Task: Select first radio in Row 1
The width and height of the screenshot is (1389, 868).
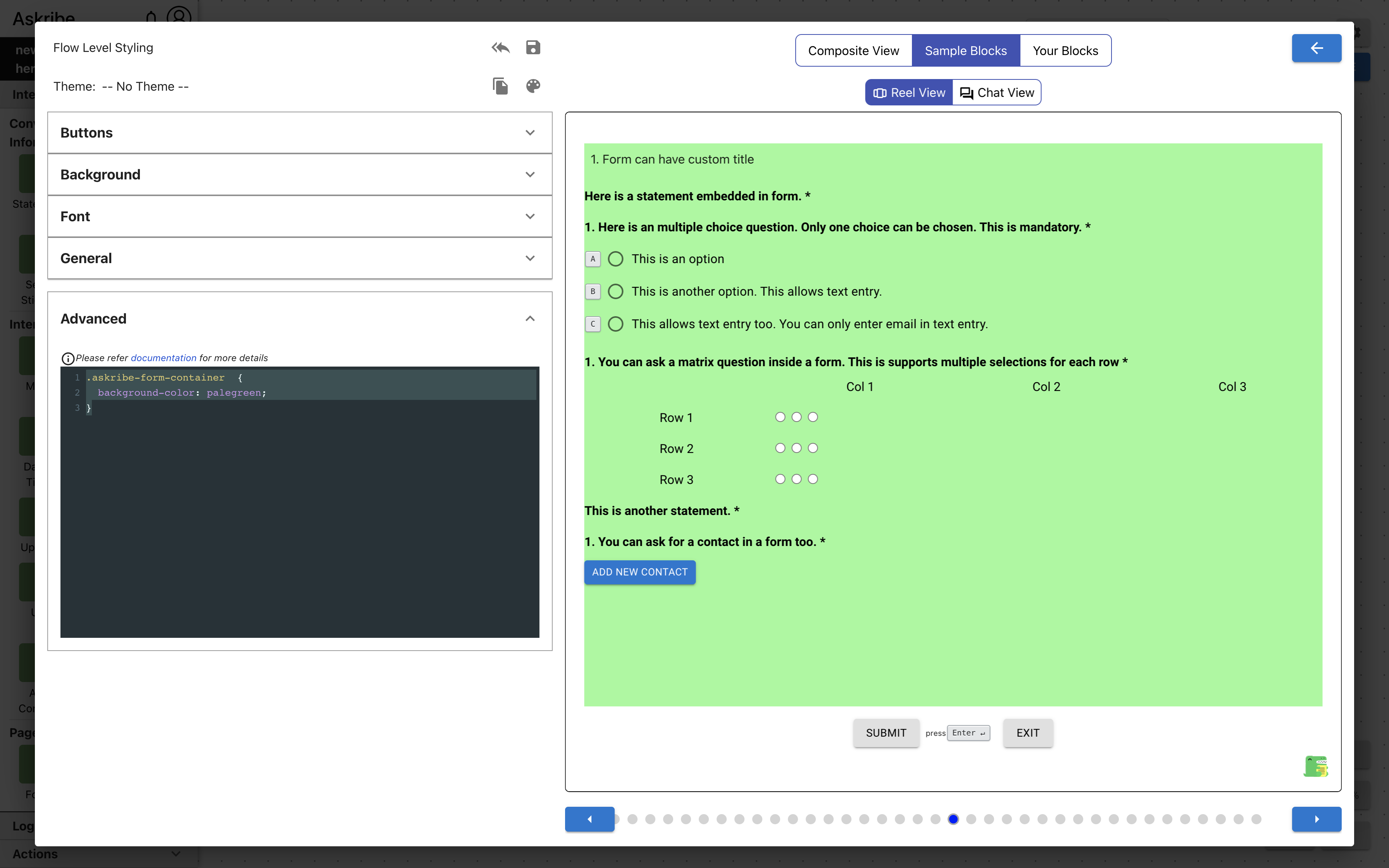Action: tap(780, 417)
